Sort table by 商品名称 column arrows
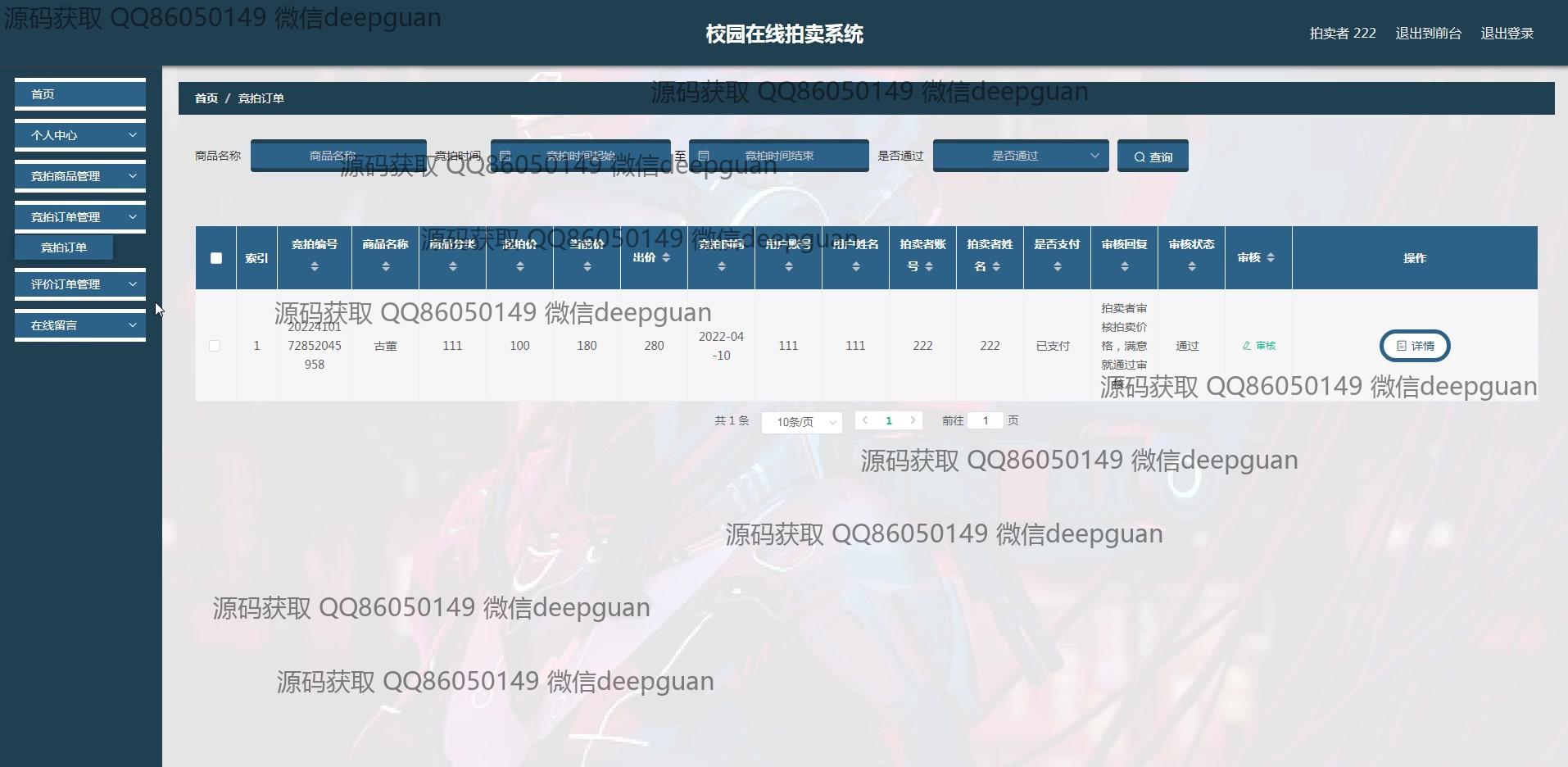1568x767 pixels. [385, 266]
